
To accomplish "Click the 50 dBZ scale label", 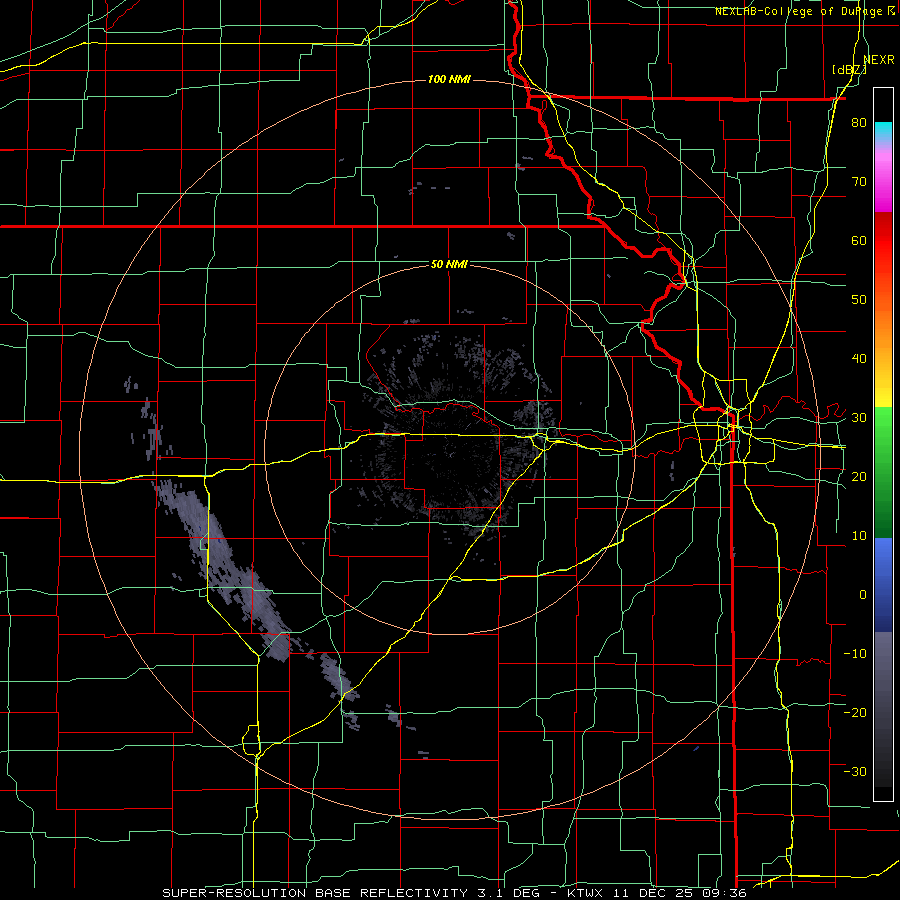I will (x=859, y=300).
